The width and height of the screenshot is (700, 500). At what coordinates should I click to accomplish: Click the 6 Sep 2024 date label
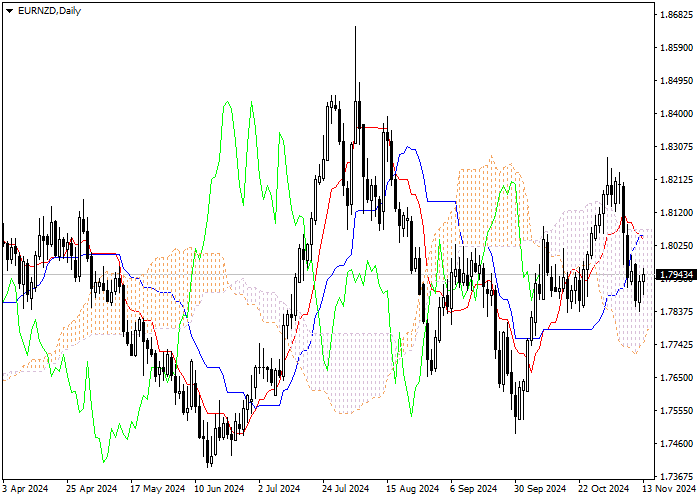474,489
